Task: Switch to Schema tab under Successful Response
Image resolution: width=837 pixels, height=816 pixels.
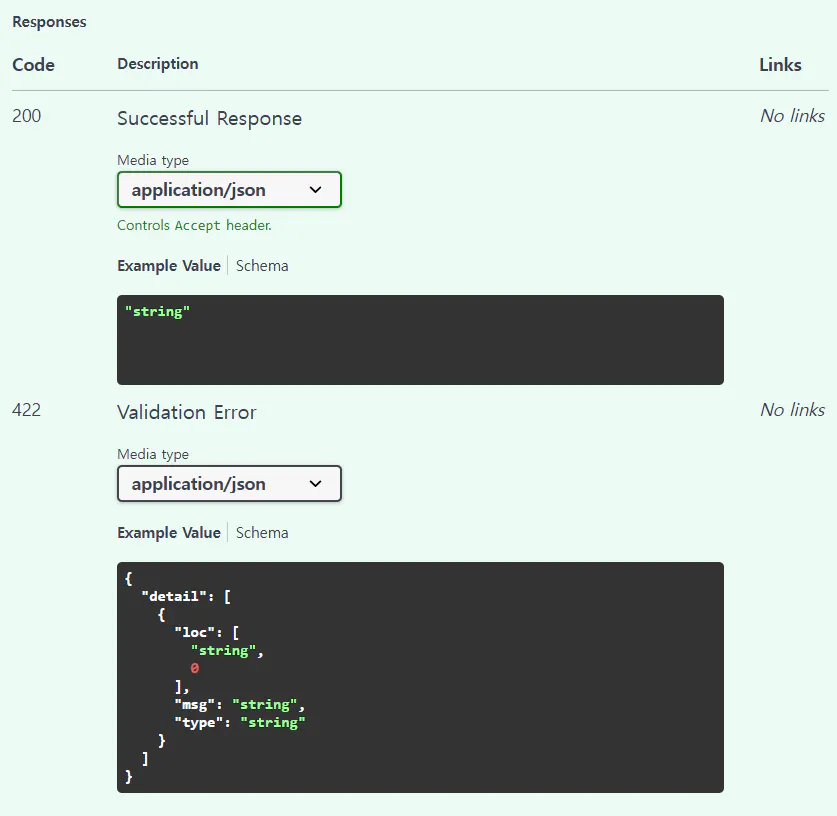Action: (262, 265)
